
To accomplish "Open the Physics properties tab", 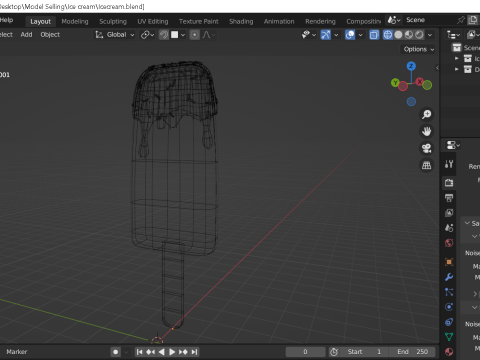I will tap(449, 307).
